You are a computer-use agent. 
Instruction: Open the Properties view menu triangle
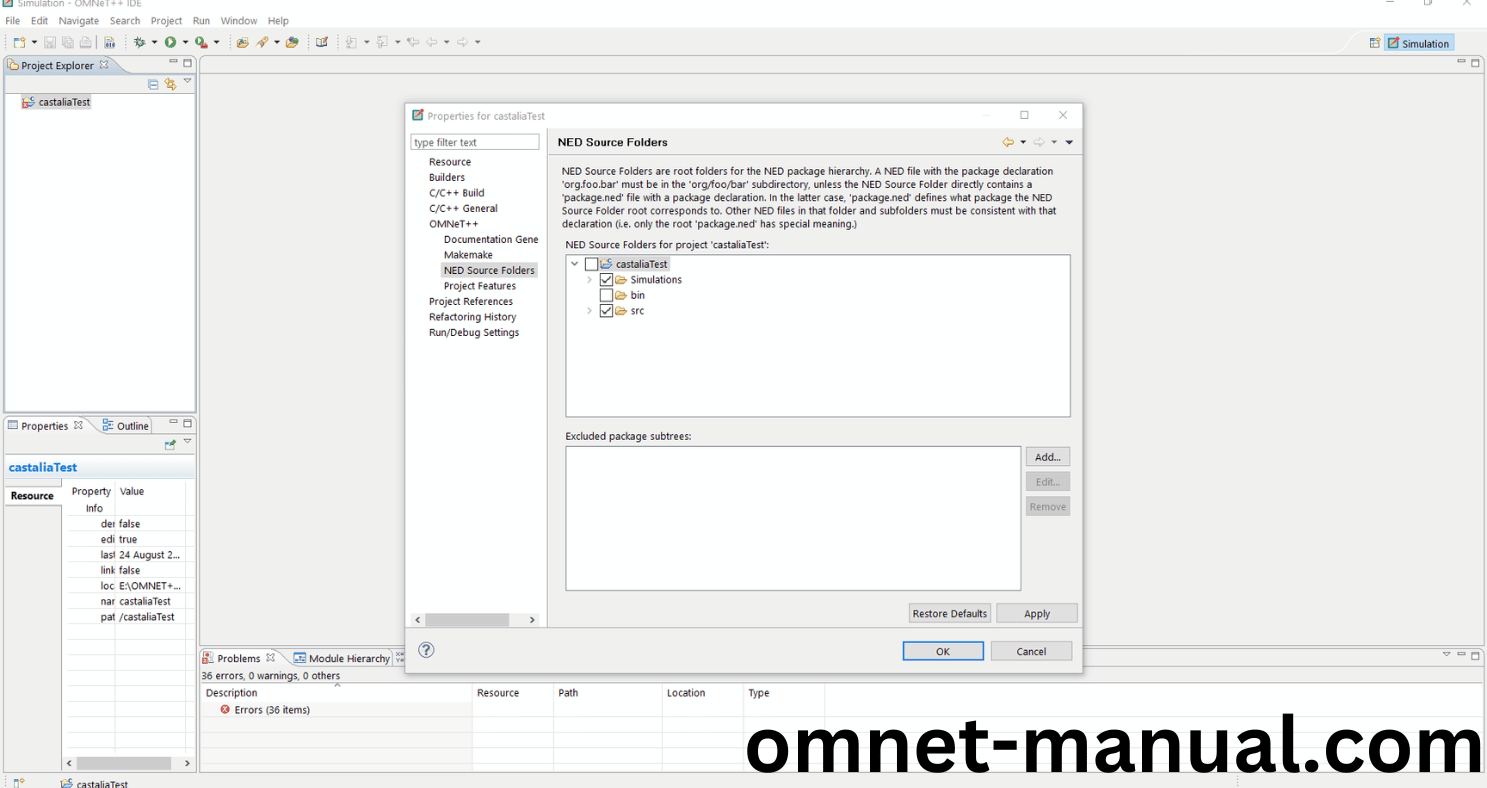187,442
